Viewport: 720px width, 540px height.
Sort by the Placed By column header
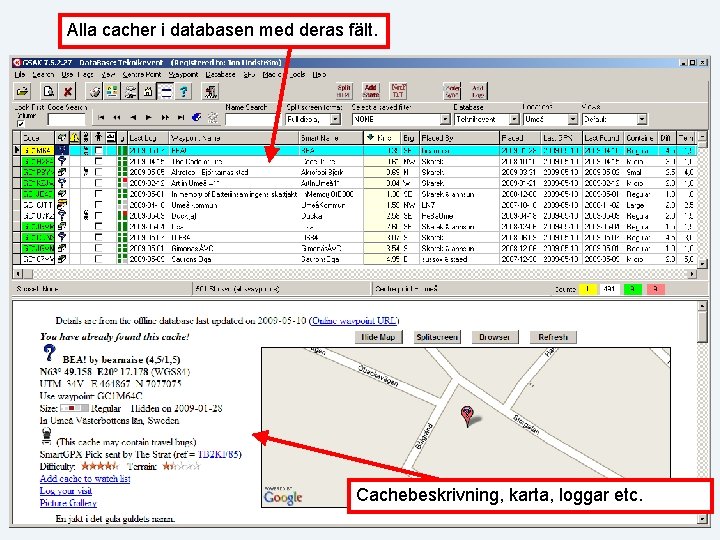(459, 137)
